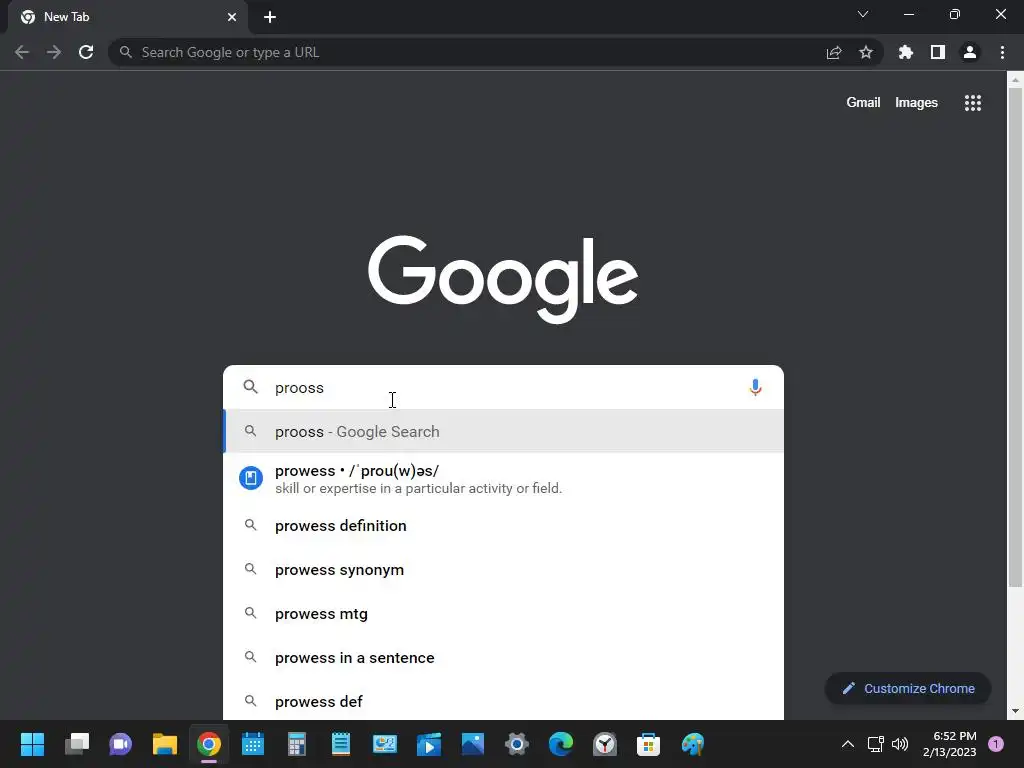Viewport: 1024px width, 768px height.
Task: Open the Notepad taskbar icon
Action: pyautogui.click(x=341, y=744)
